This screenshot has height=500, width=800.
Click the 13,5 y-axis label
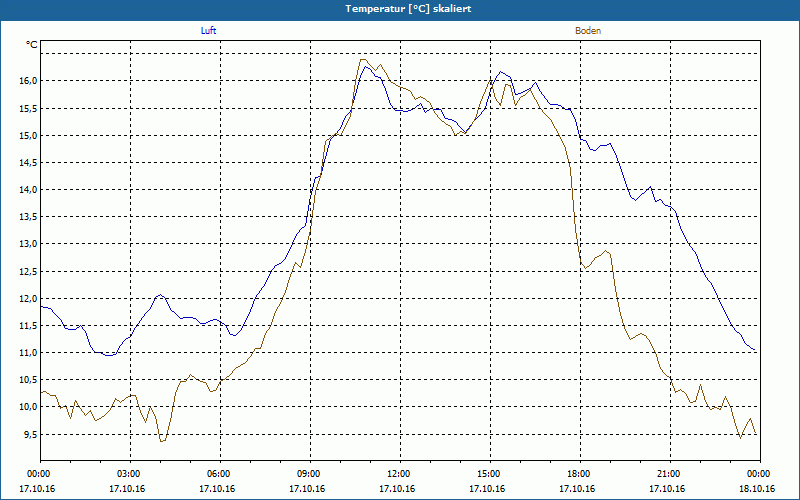click(29, 217)
